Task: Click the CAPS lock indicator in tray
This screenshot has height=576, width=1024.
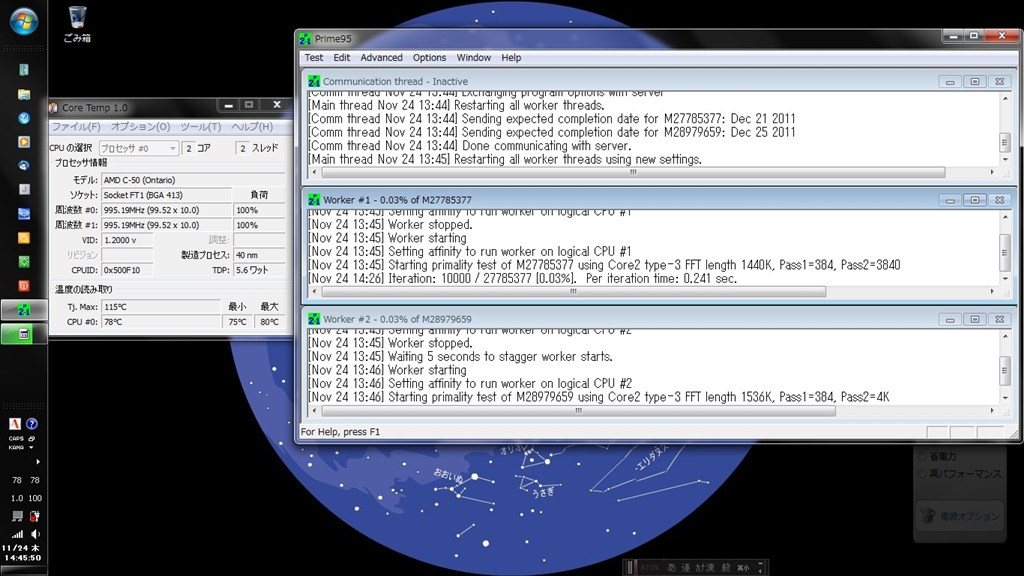Action: 16,439
